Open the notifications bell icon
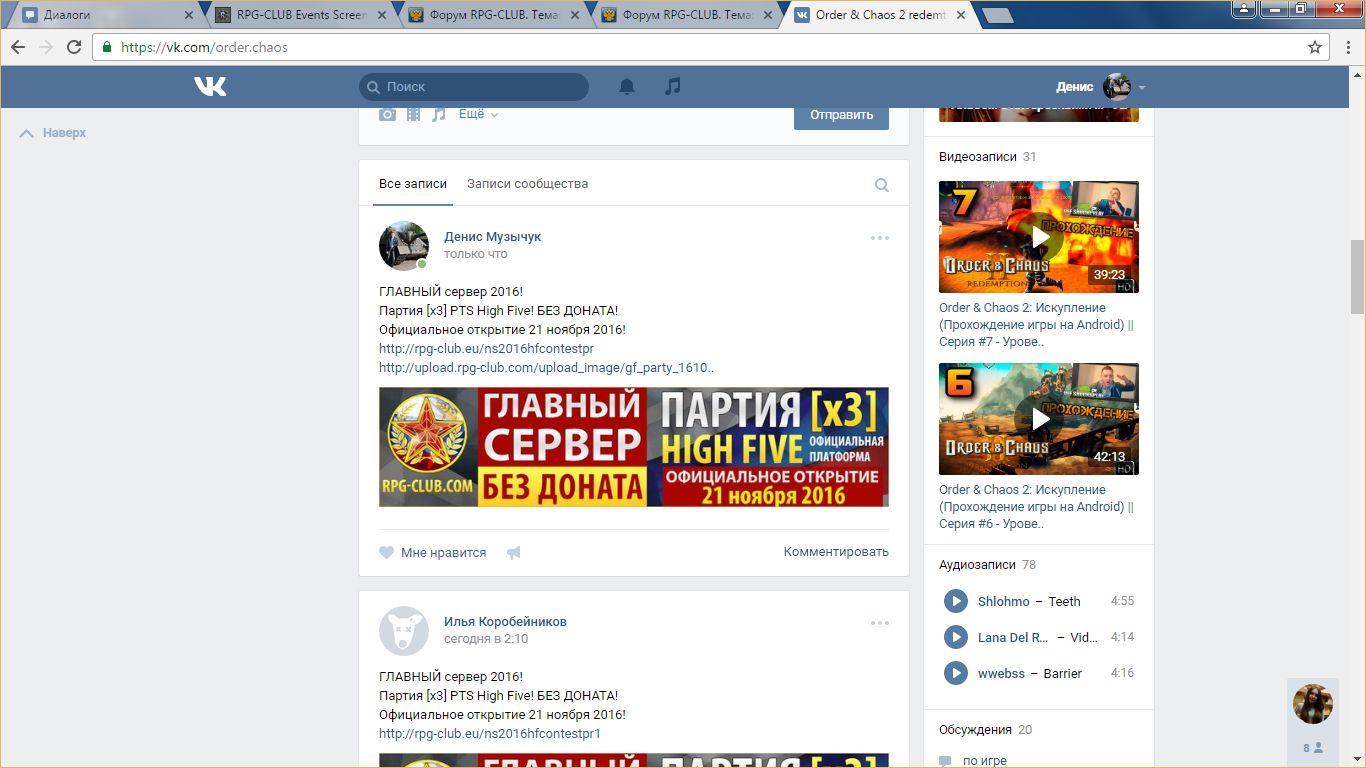The image size is (1366, 768). 627,87
